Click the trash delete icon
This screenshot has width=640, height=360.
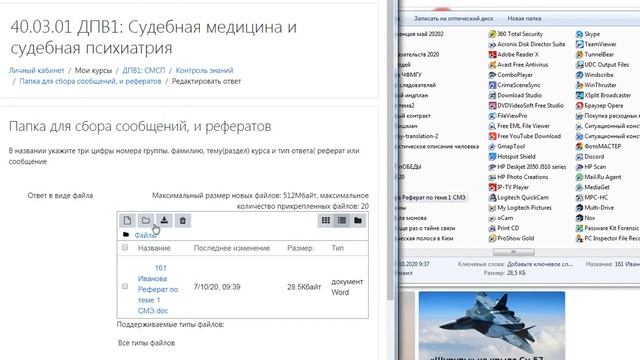pyautogui.click(x=182, y=220)
